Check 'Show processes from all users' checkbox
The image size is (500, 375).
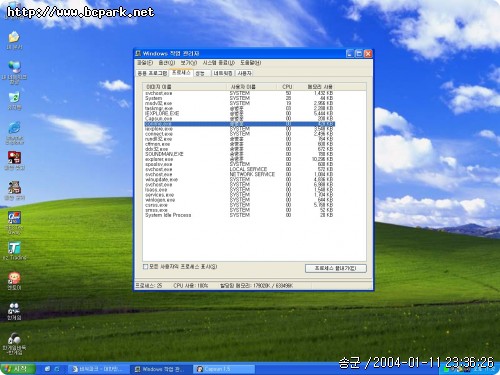[145, 267]
